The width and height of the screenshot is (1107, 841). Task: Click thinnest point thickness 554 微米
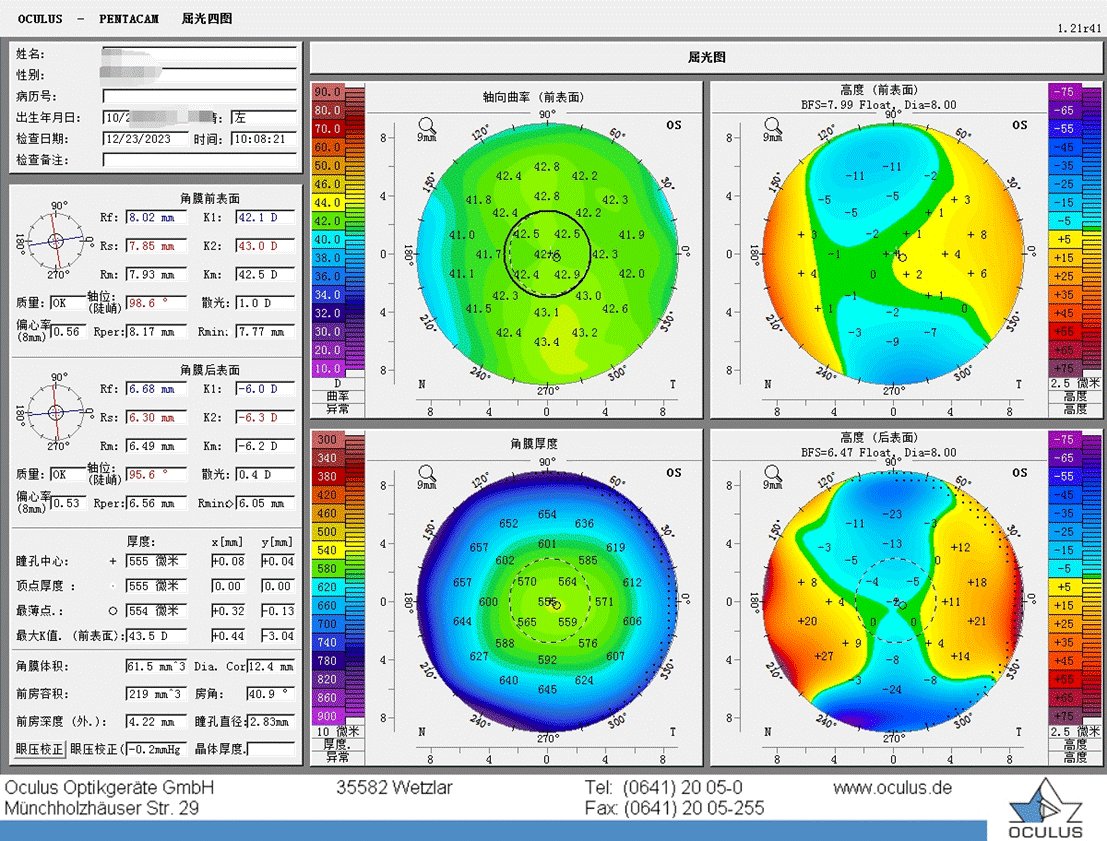tap(156, 611)
